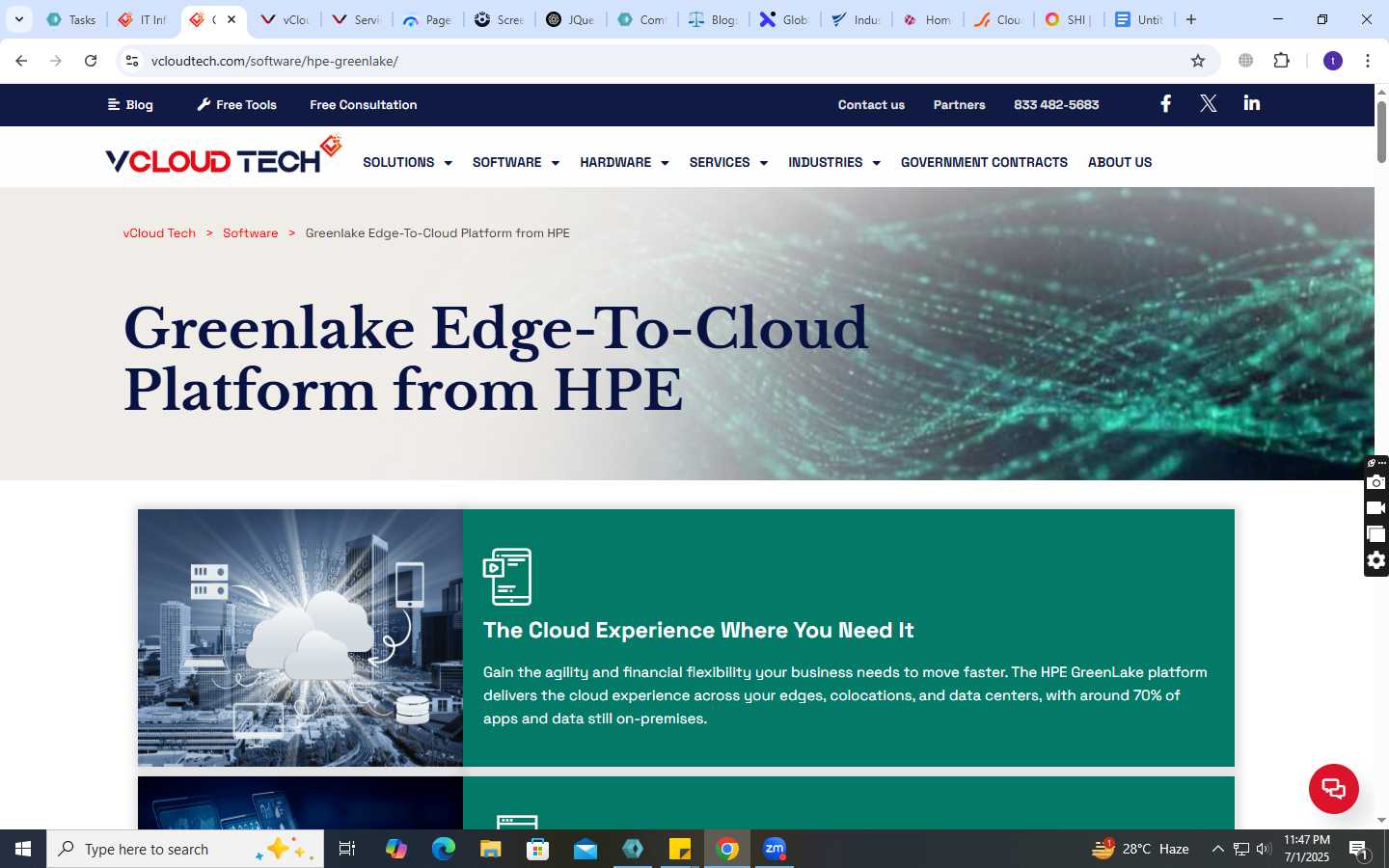Open Chrome's three-dot menu
1389x868 pixels.
(x=1367, y=61)
